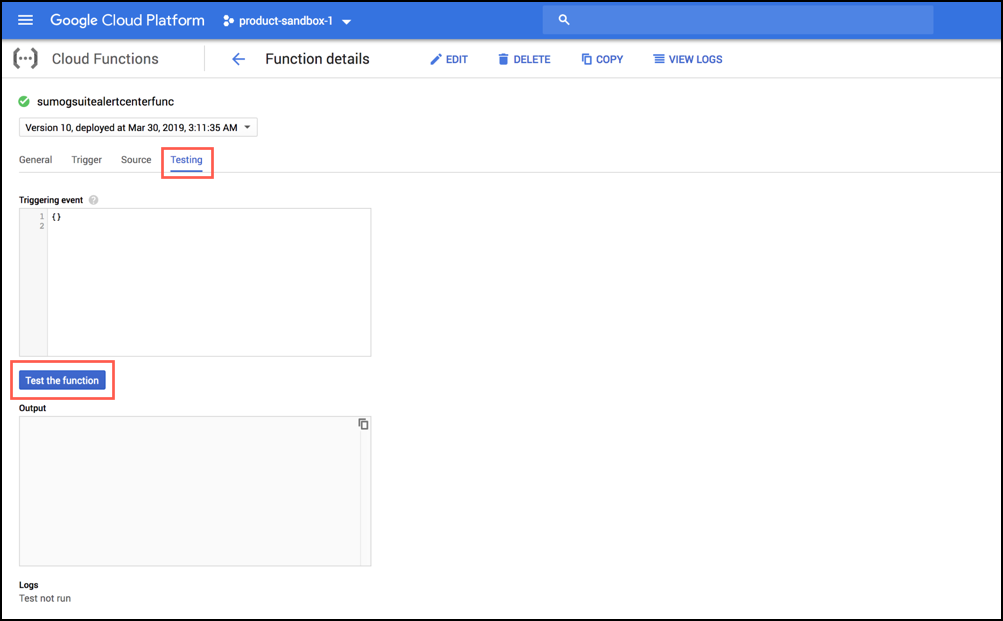This screenshot has width=1003, height=621.
Task: Click the green status checkmark for sumogsuitealertcenterfunc
Action: tap(22, 101)
